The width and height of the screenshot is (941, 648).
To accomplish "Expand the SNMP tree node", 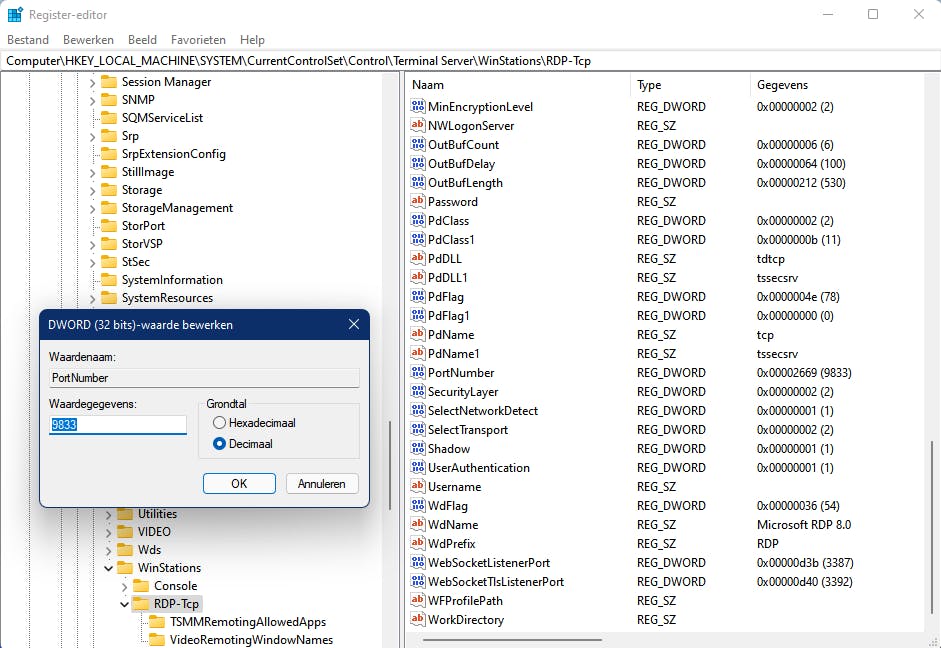I will click(x=92, y=100).
